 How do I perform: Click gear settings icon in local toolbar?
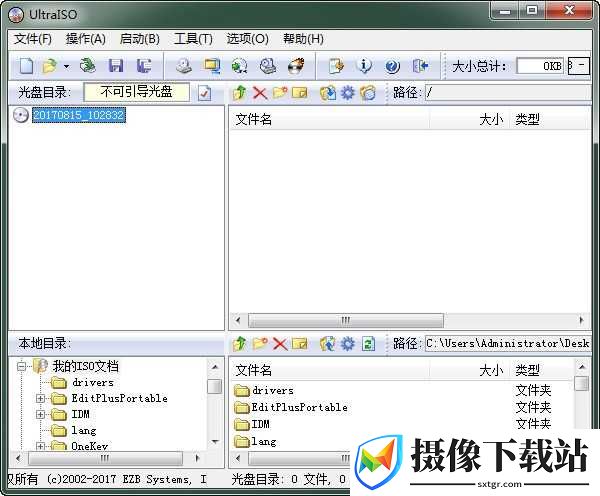pyautogui.click(x=348, y=343)
